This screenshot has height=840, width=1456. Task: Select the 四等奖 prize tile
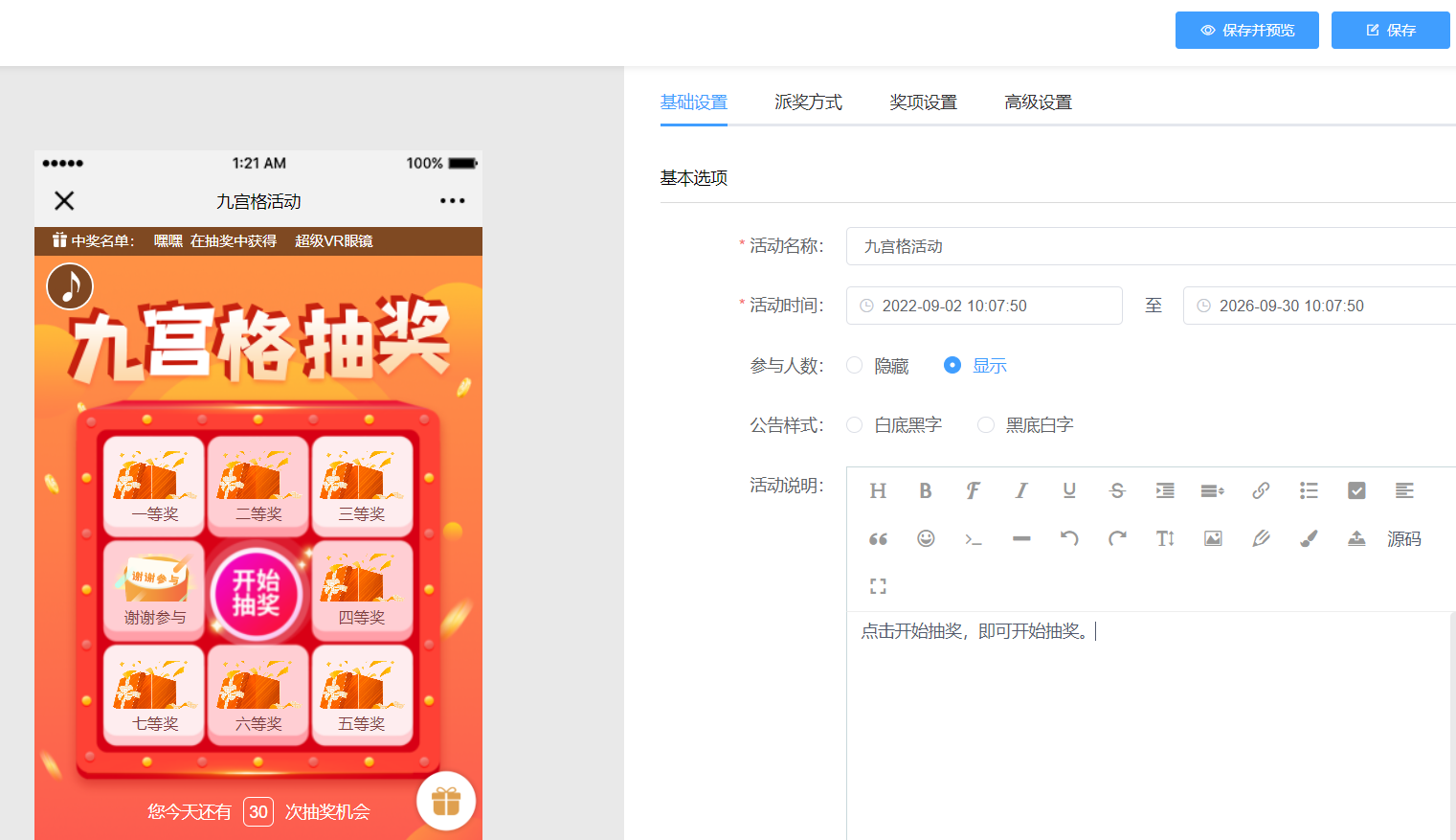pyautogui.click(x=363, y=590)
